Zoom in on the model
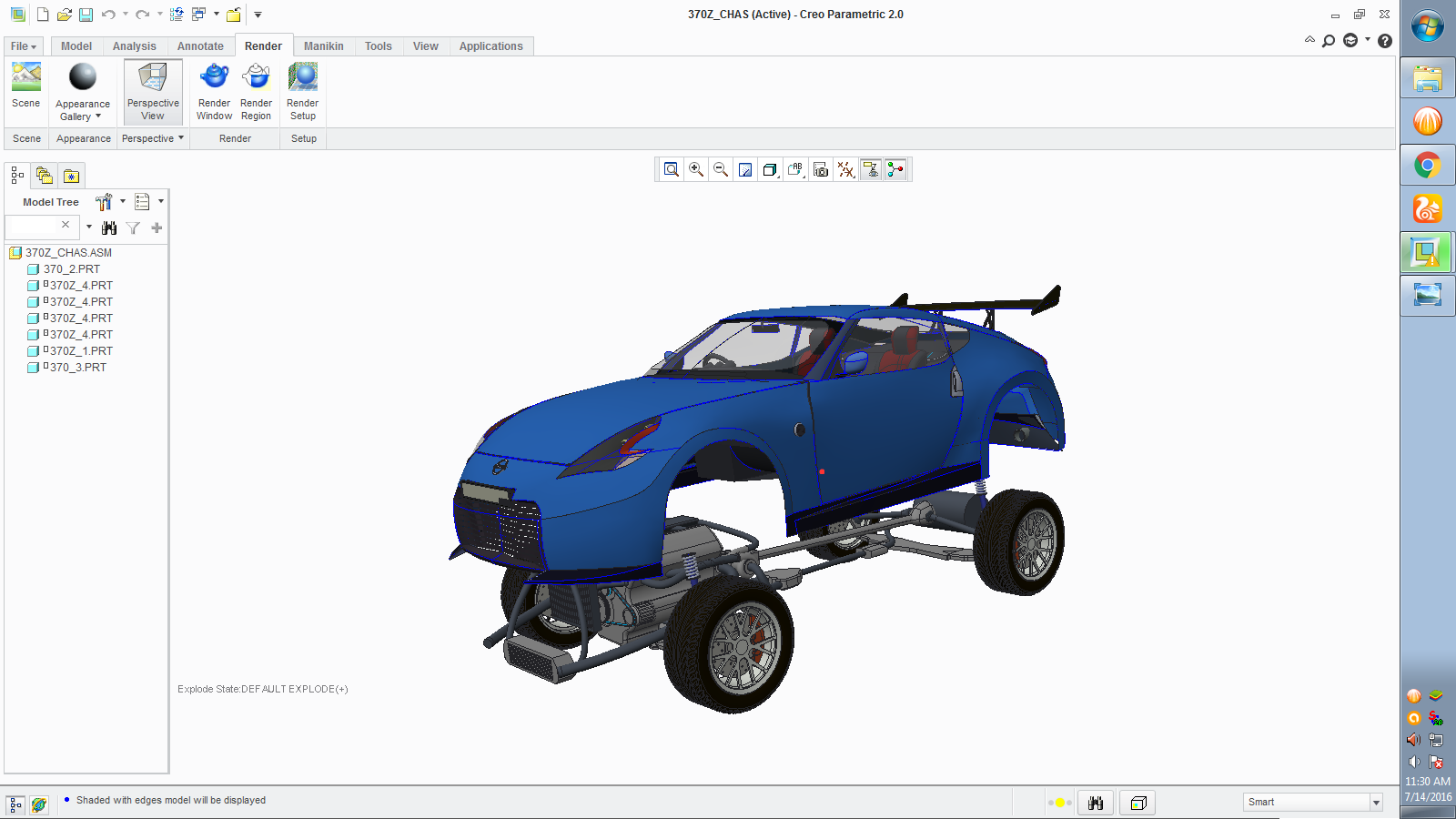 (696, 169)
